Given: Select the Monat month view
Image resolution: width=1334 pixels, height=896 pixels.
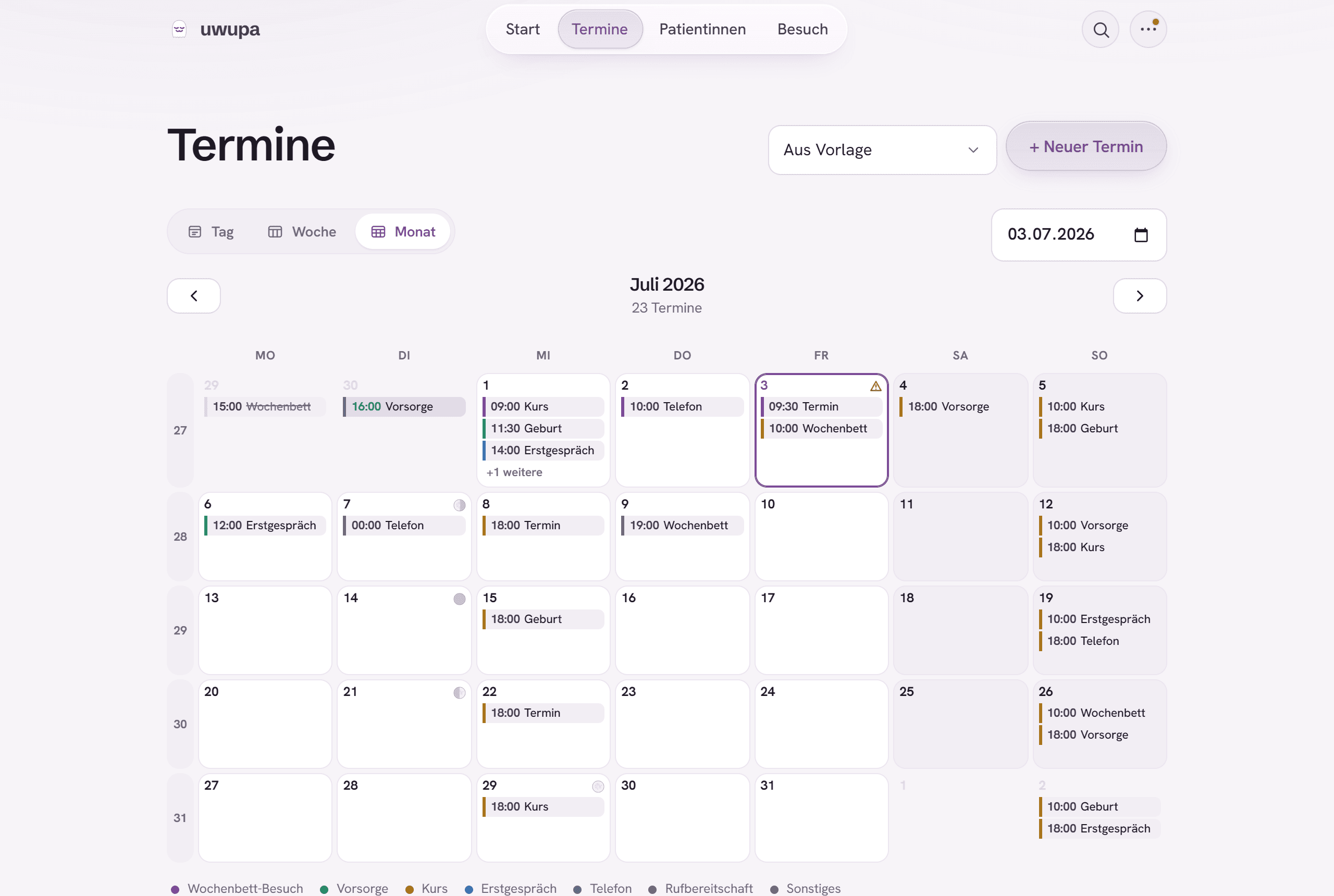Looking at the screenshot, I should [403, 232].
